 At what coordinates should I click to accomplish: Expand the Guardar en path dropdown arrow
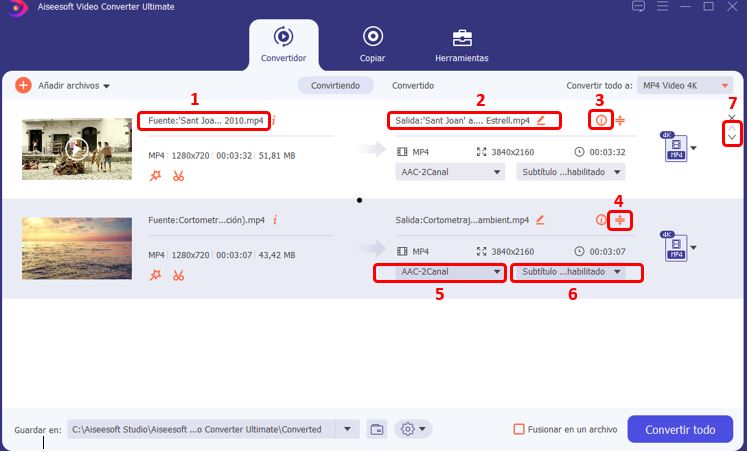pos(348,430)
